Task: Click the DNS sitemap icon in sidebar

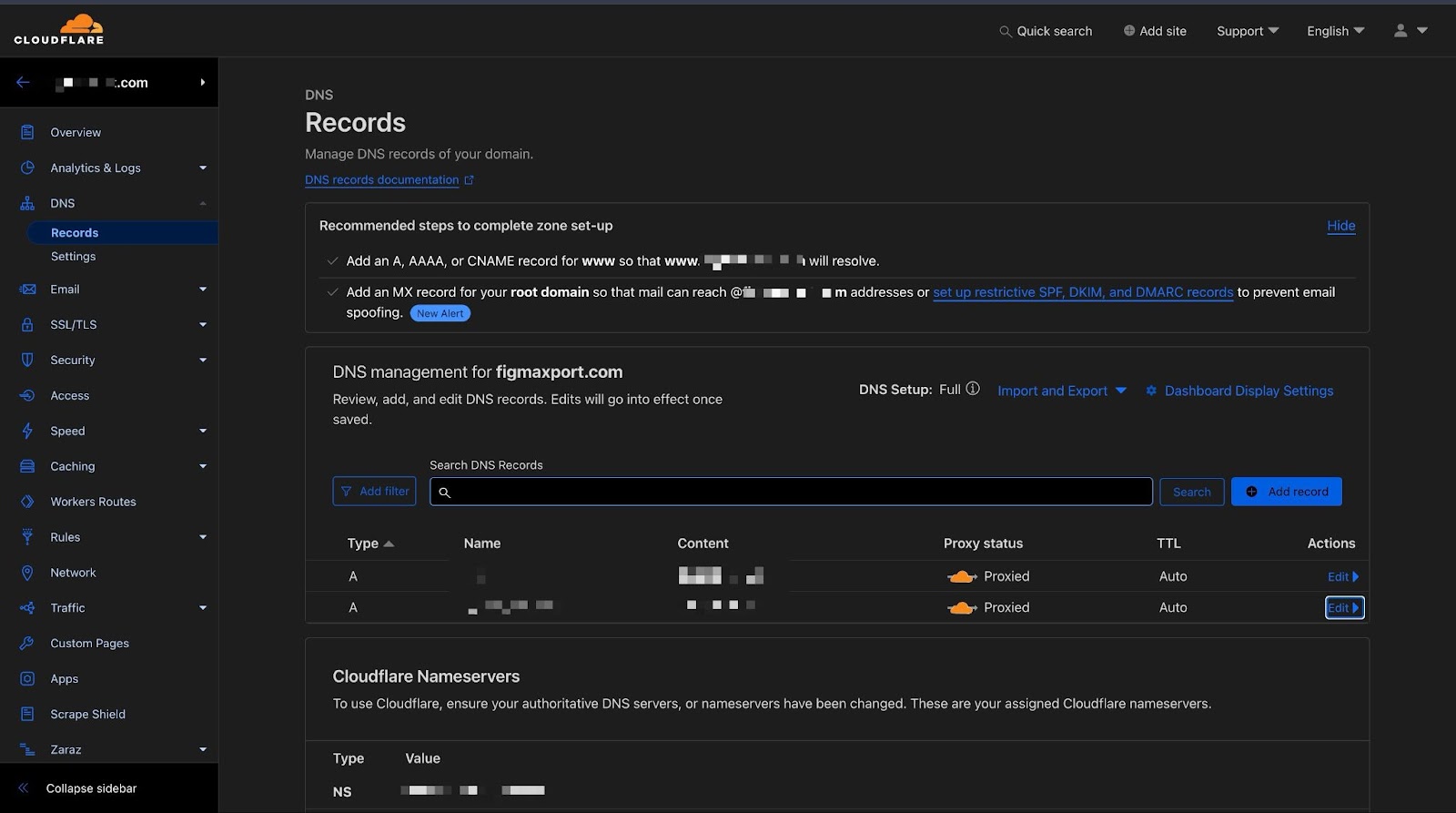Action: pyautogui.click(x=27, y=203)
